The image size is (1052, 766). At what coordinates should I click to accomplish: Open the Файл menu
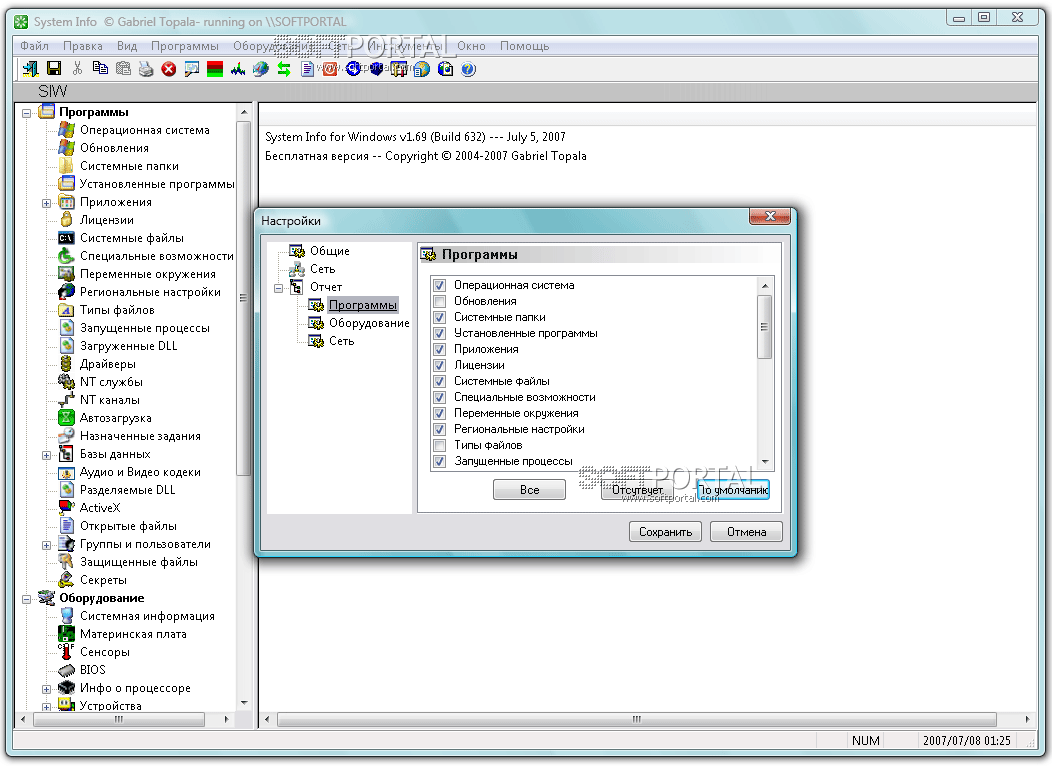pyautogui.click(x=34, y=46)
